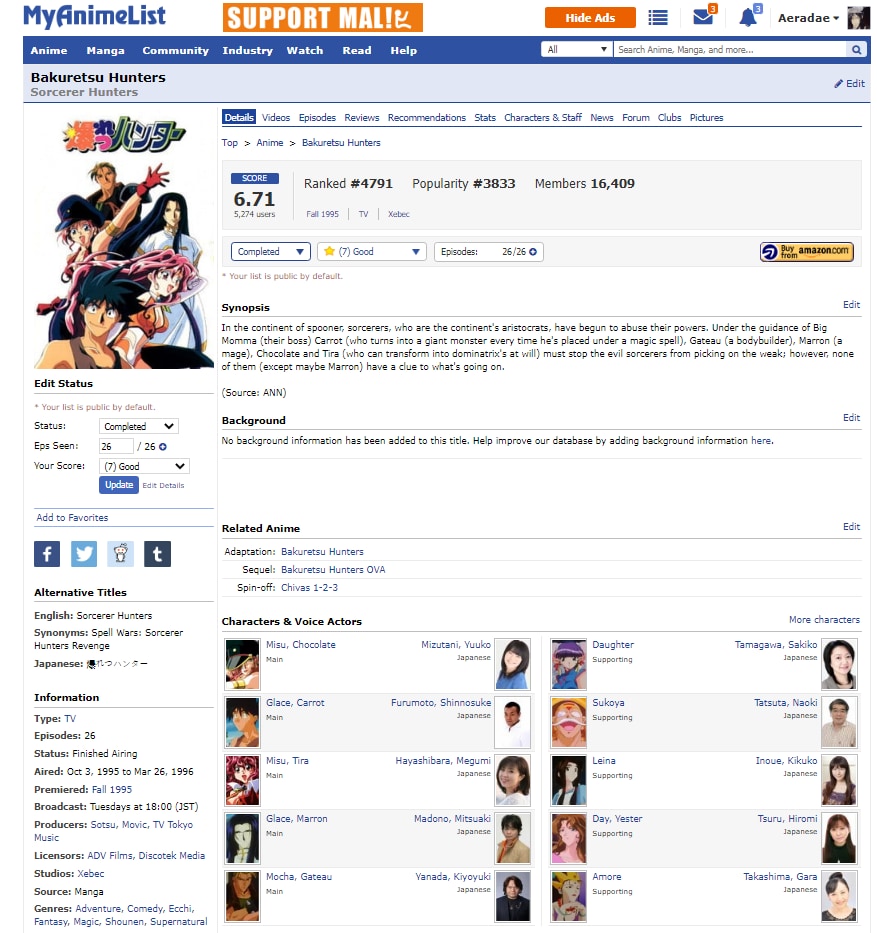
Task: Click Edit link beside Synopsis
Action: coord(851,305)
